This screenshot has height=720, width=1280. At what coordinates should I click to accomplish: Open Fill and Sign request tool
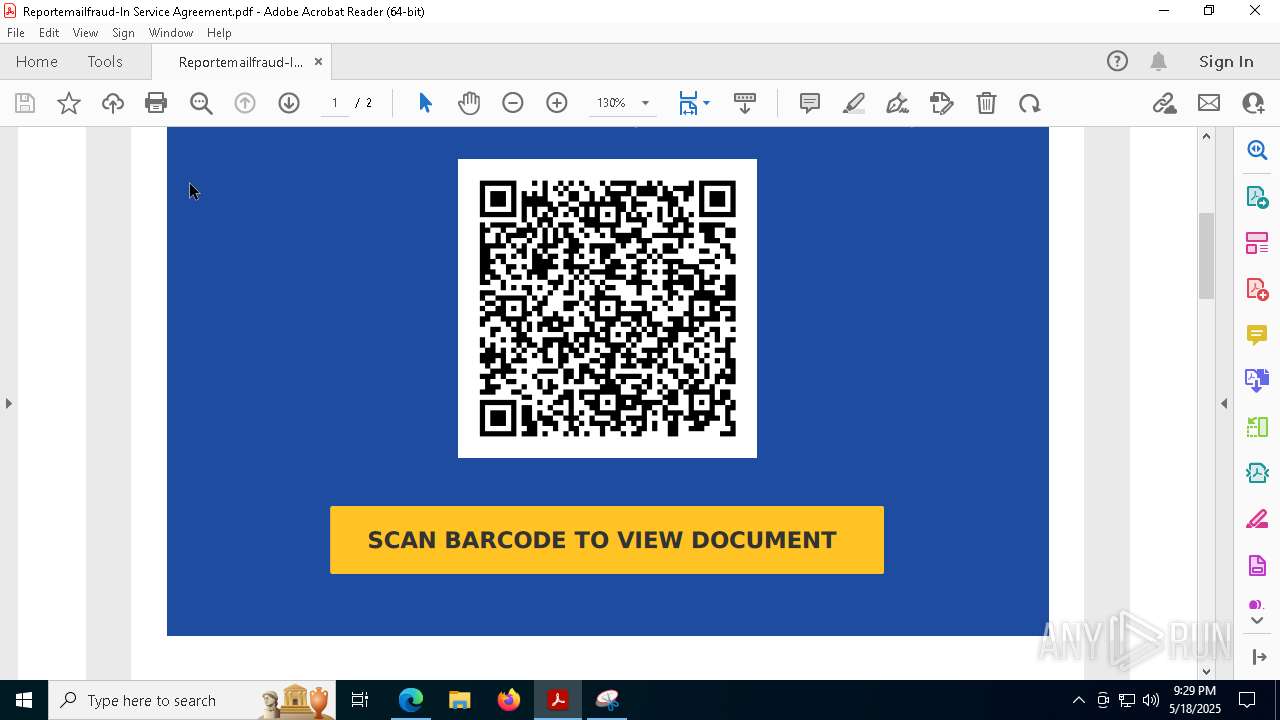[942, 103]
